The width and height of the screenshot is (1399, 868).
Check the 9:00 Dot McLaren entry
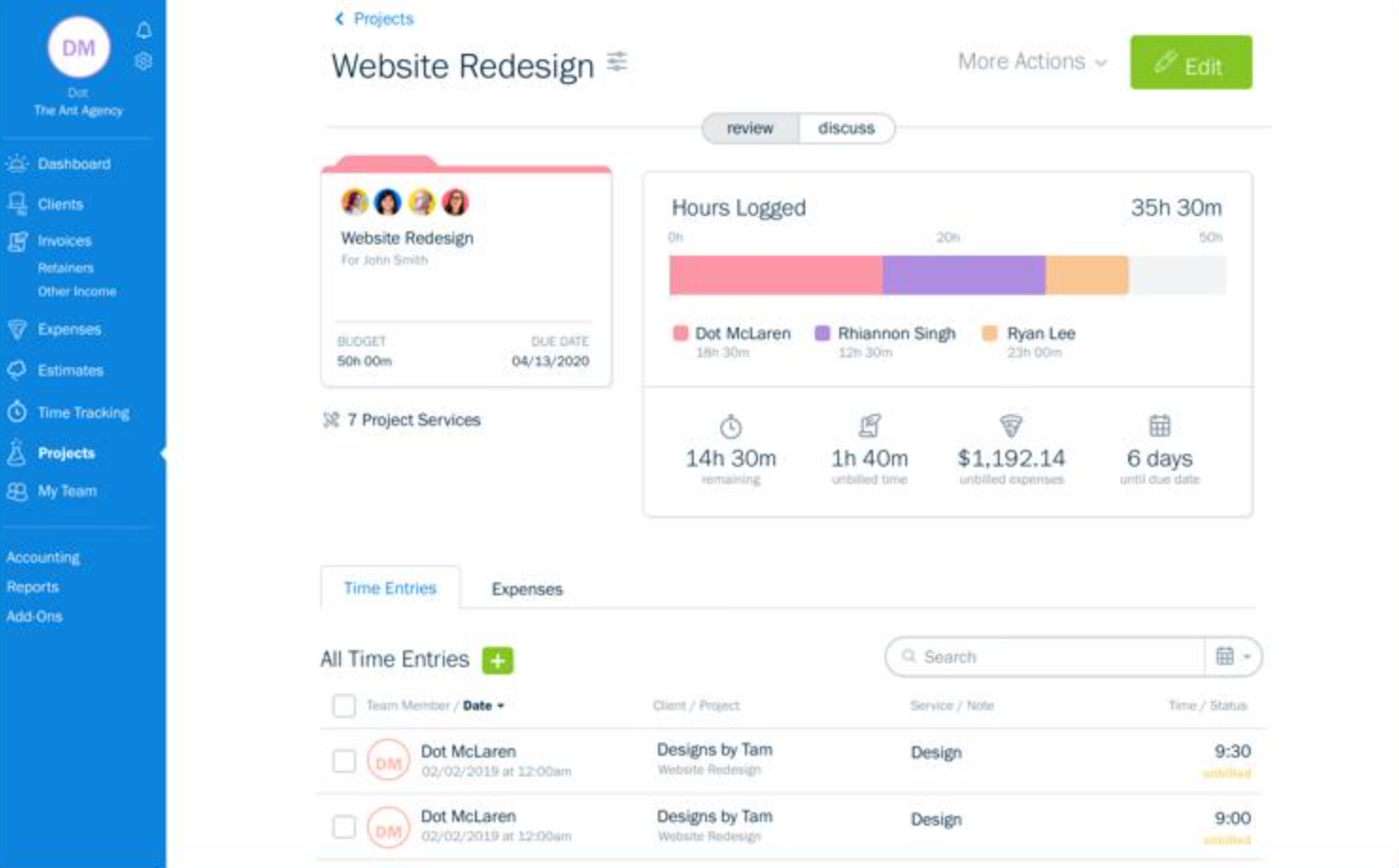pyautogui.click(x=345, y=827)
